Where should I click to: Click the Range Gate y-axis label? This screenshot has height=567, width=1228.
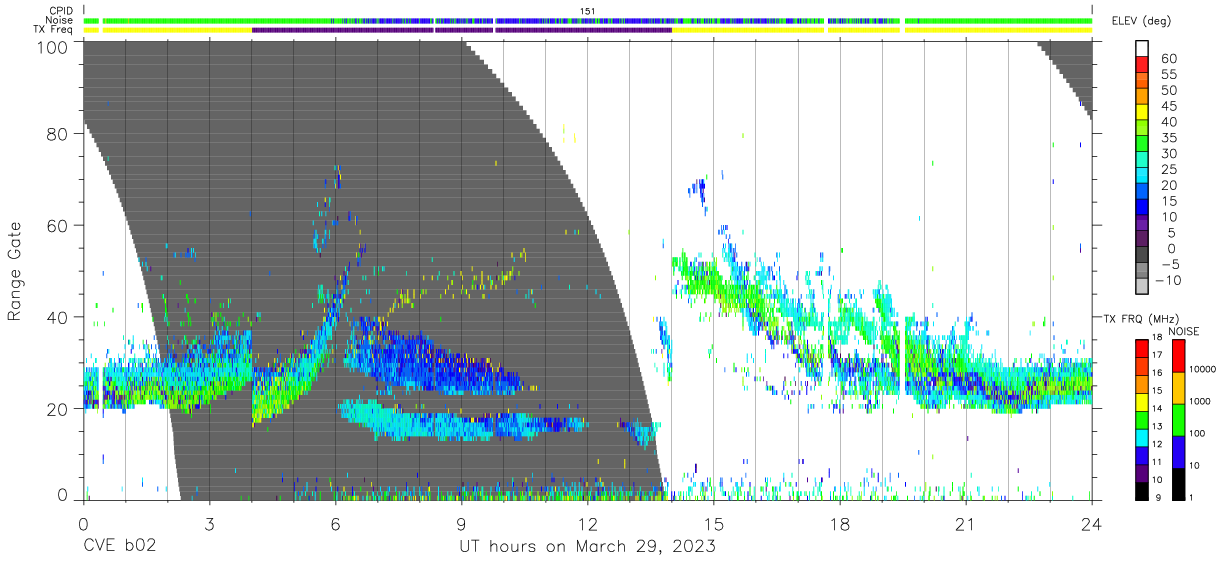(x=15, y=272)
